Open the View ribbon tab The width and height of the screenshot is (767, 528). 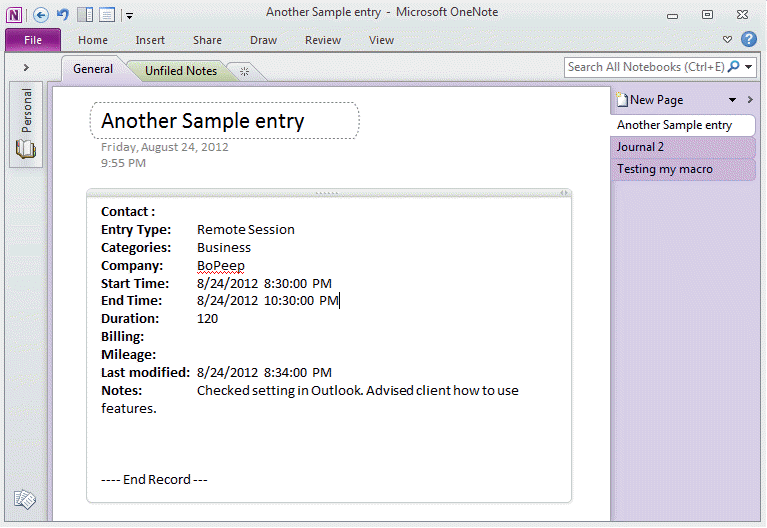(x=381, y=40)
